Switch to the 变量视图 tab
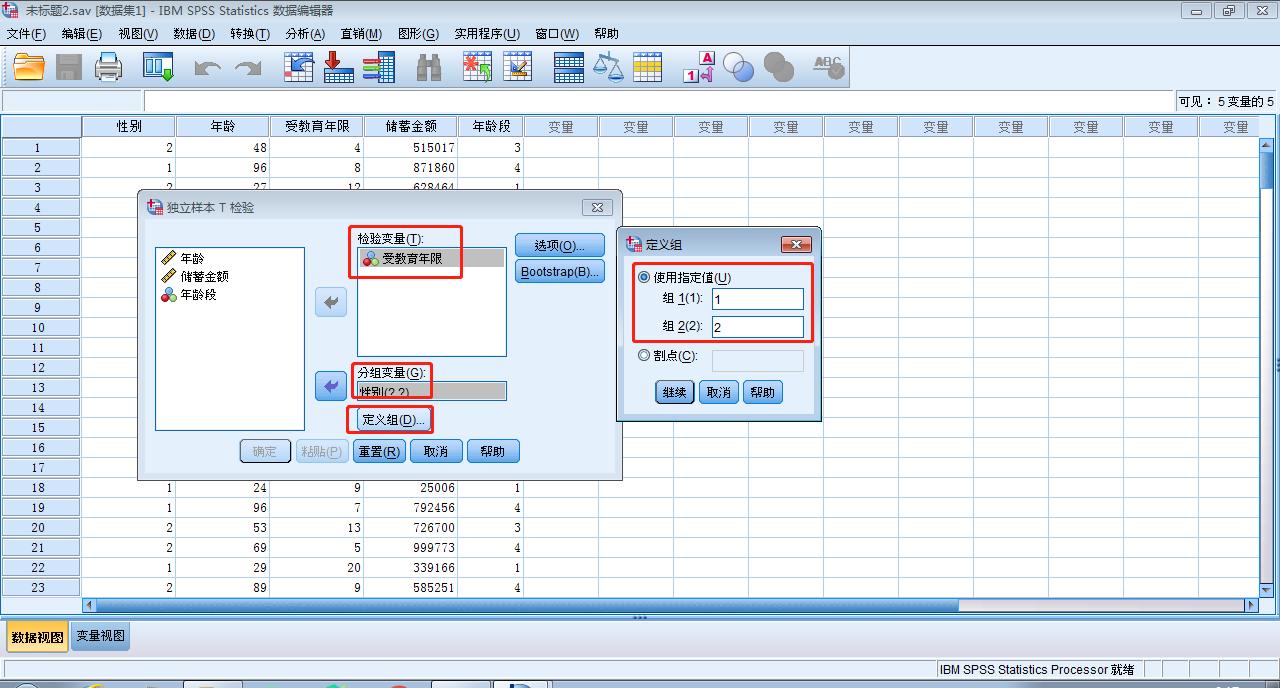The width and height of the screenshot is (1280, 688). tap(101, 636)
